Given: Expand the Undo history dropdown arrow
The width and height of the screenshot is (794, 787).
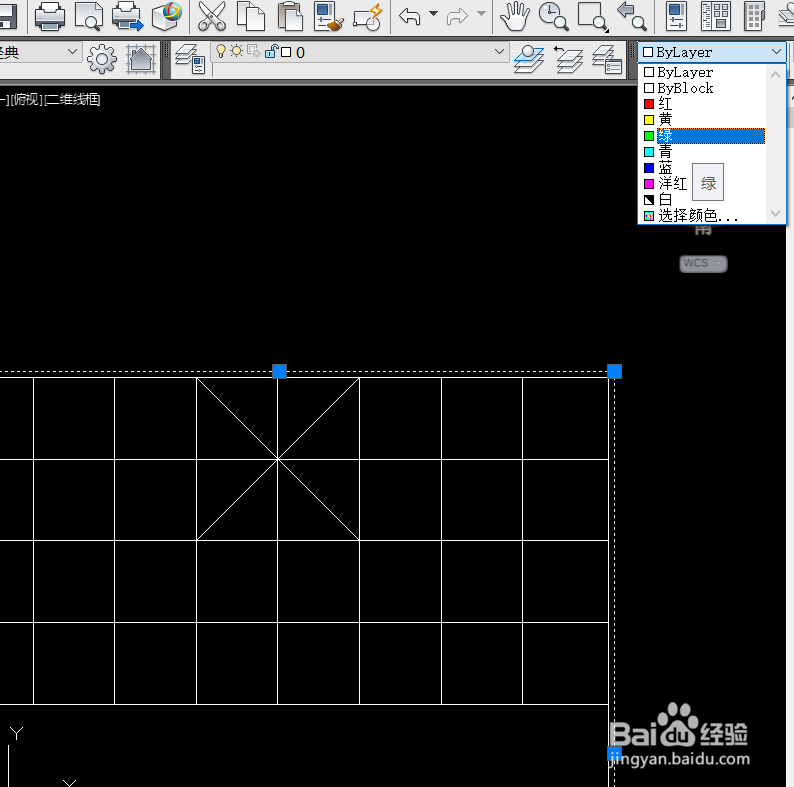Looking at the screenshot, I should [x=433, y=14].
